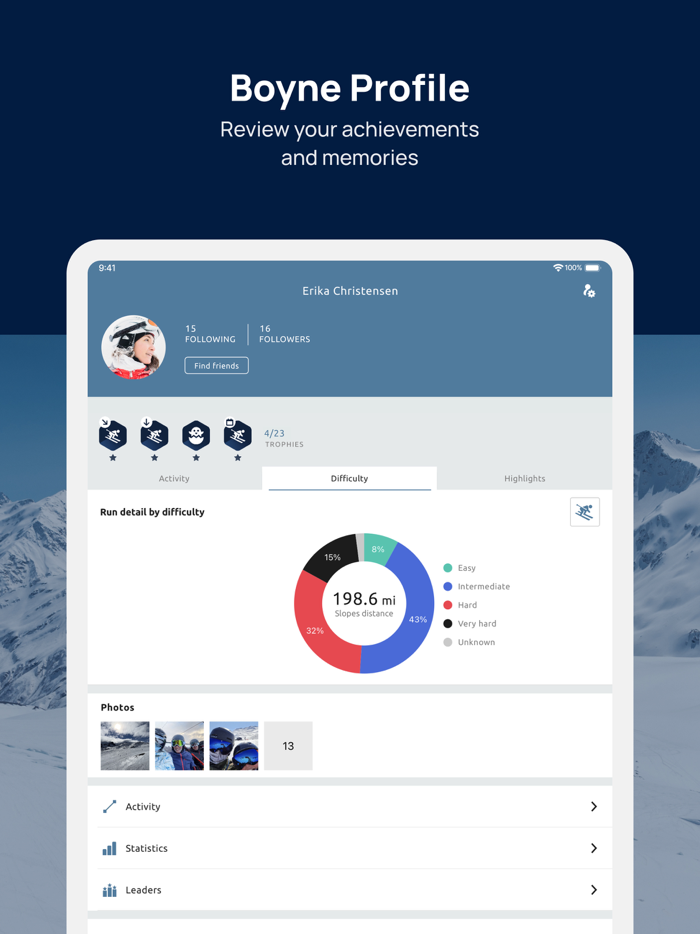View the 16 Followers list

[x=284, y=334]
